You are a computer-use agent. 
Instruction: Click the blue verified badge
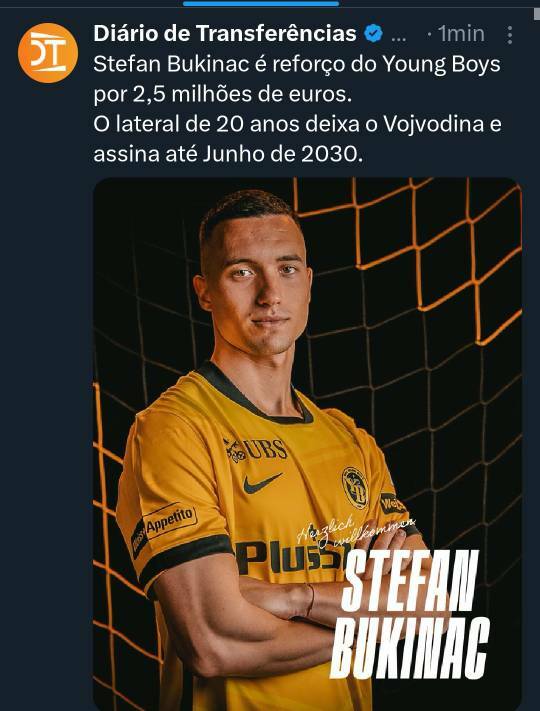coord(374,34)
